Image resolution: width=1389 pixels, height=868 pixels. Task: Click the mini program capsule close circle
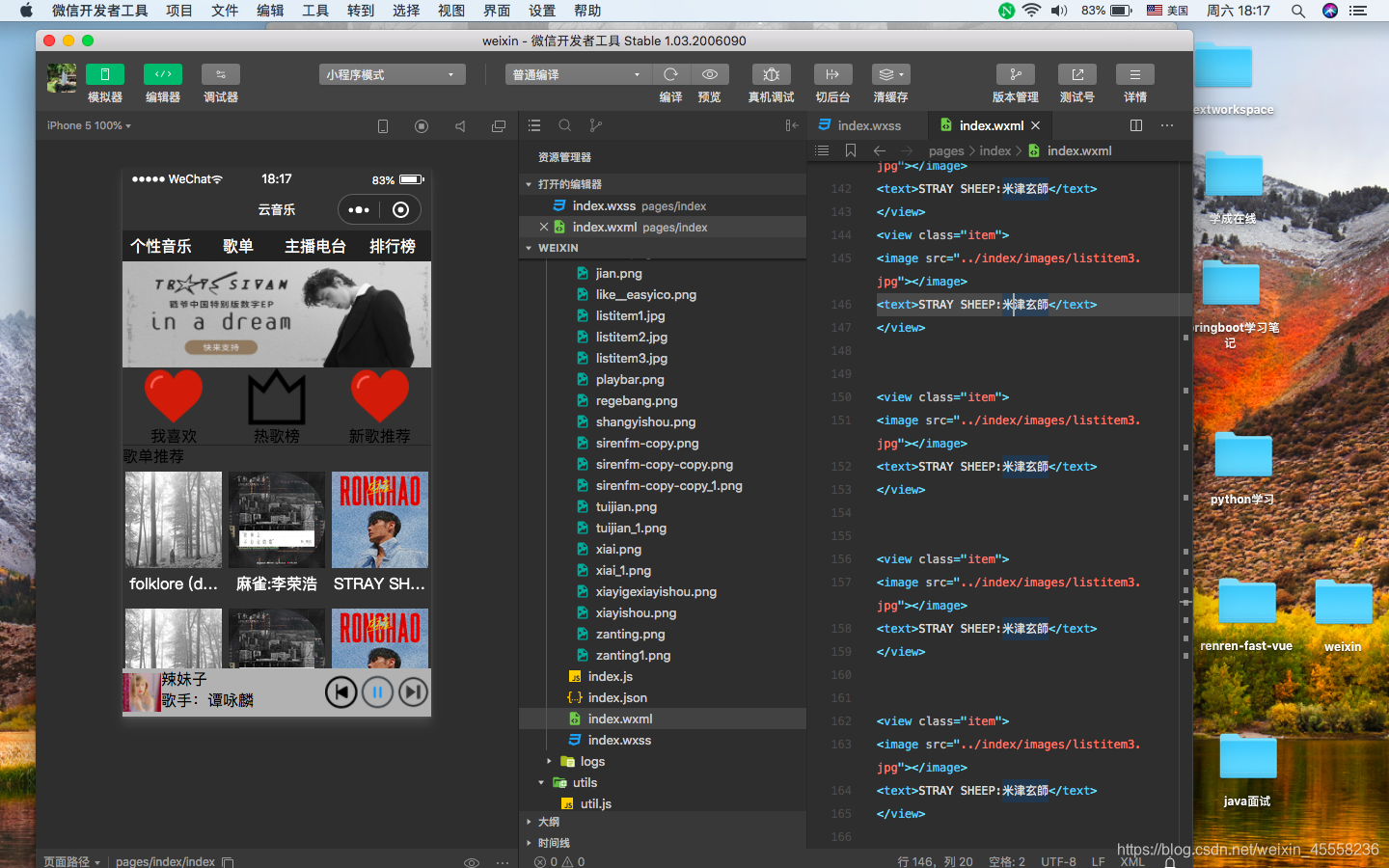tap(400, 209)
